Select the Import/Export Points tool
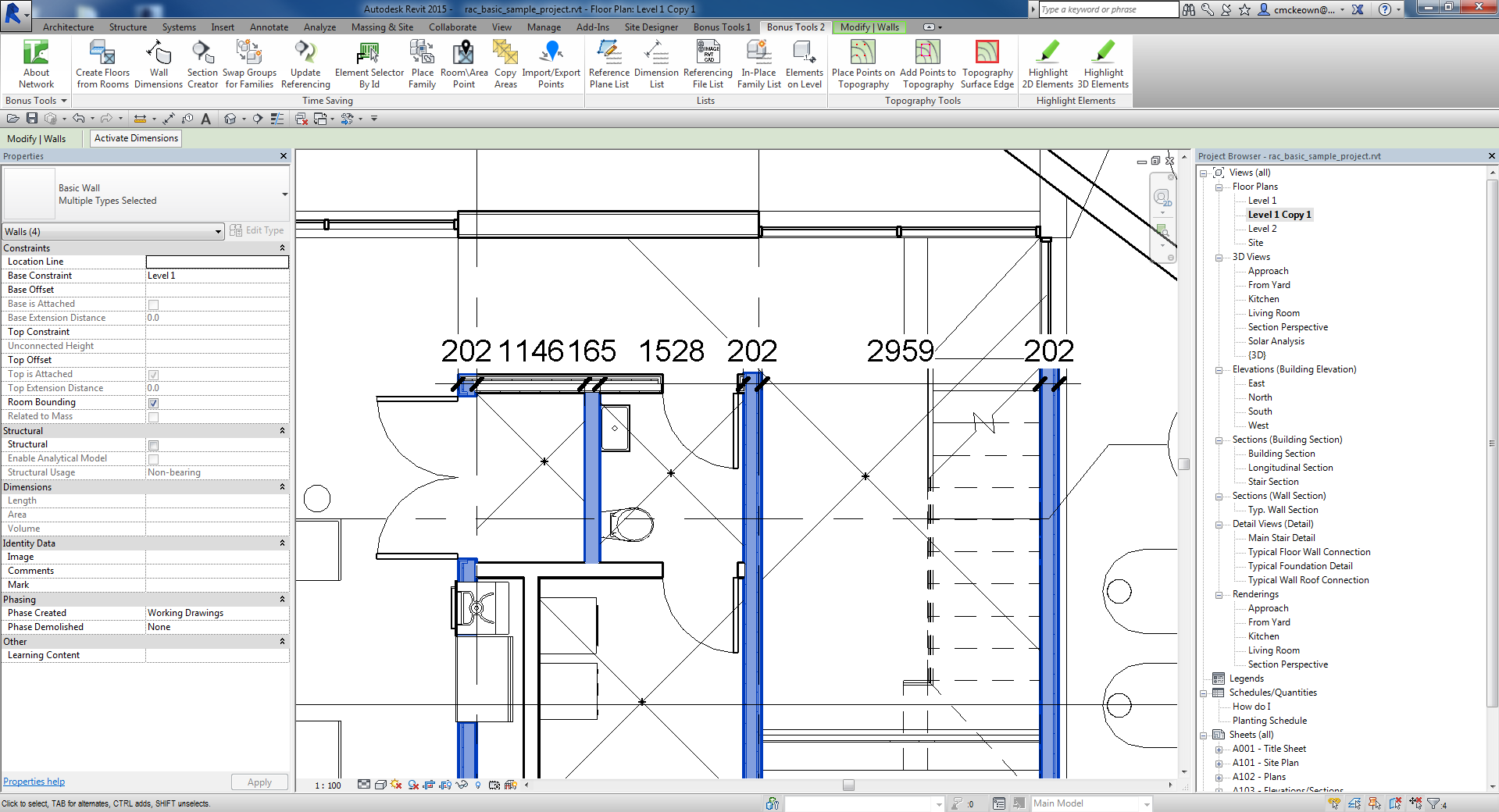 click(x=551, y=64)
